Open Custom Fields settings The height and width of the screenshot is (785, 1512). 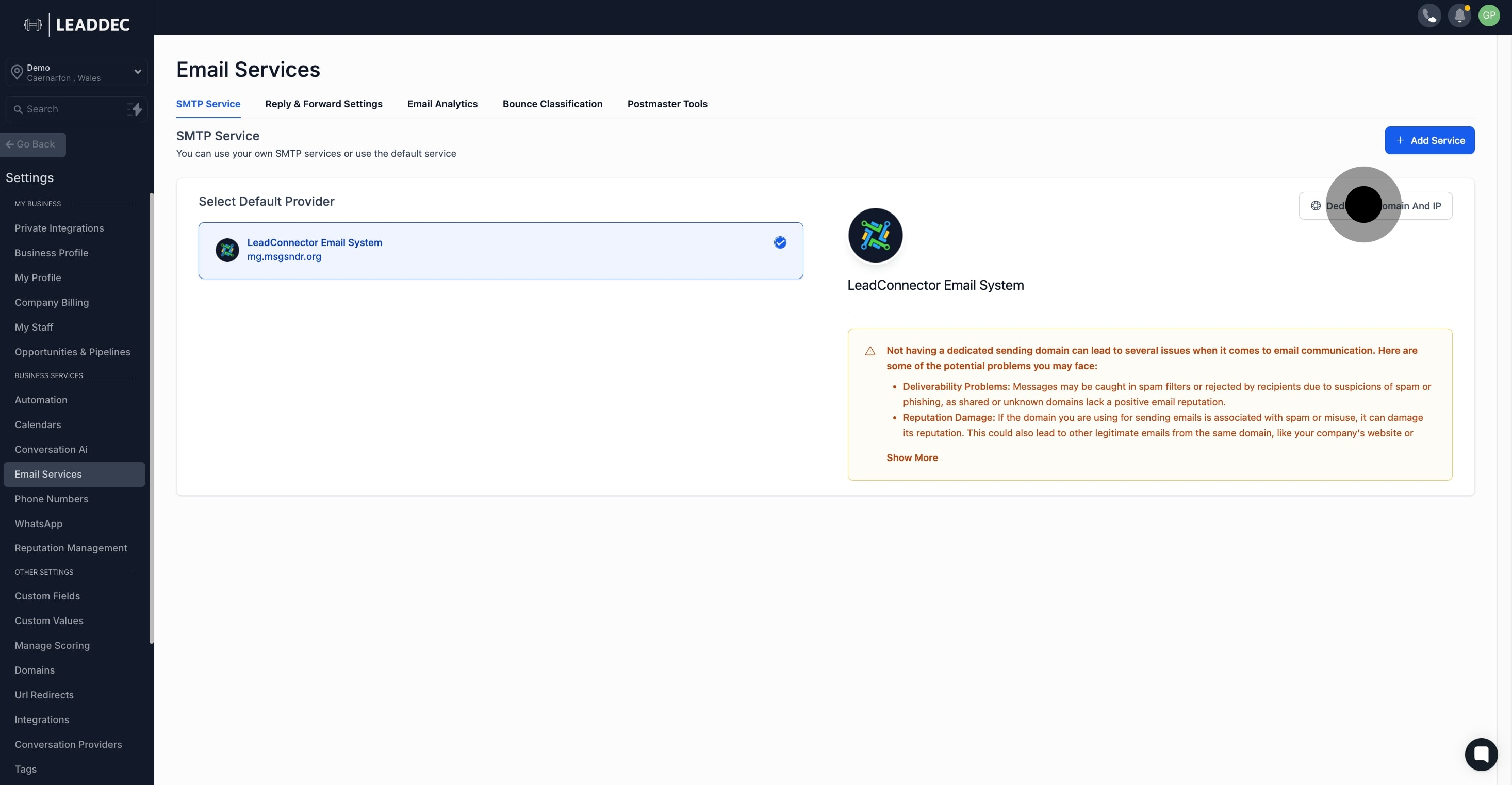coord(47,596)
